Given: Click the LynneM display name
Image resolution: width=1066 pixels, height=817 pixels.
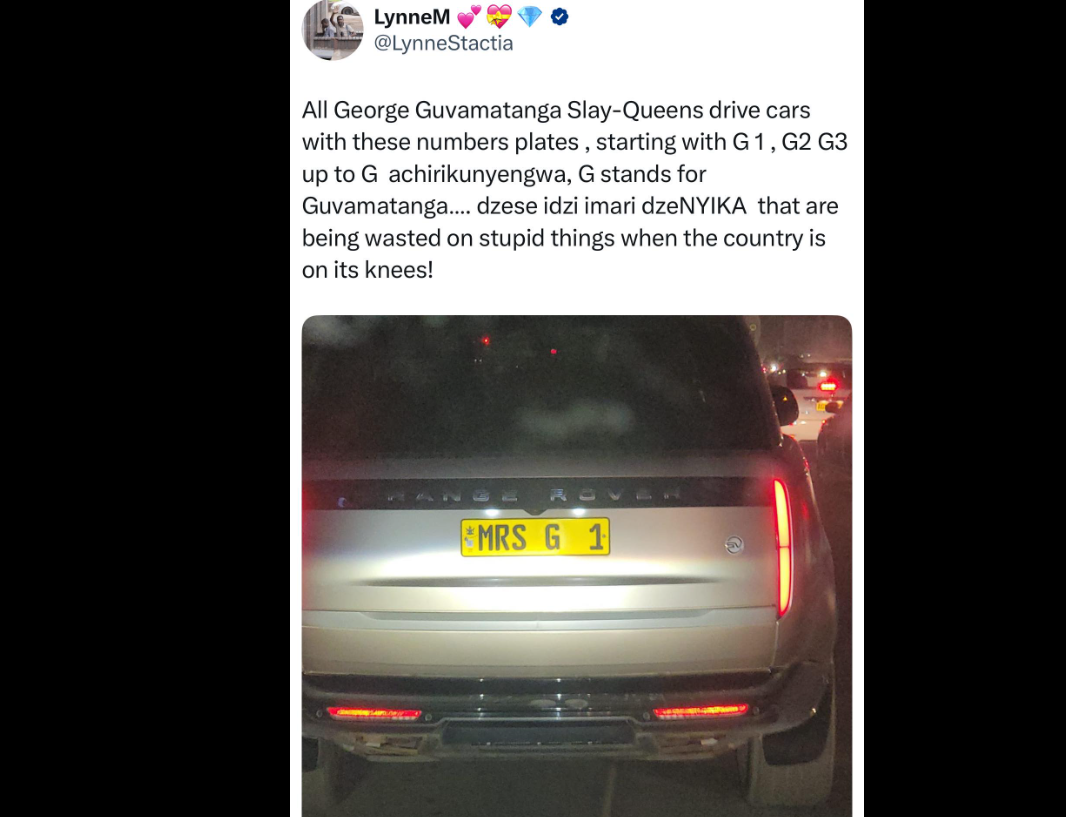Looking at the screenshot, I should [412, 16].
